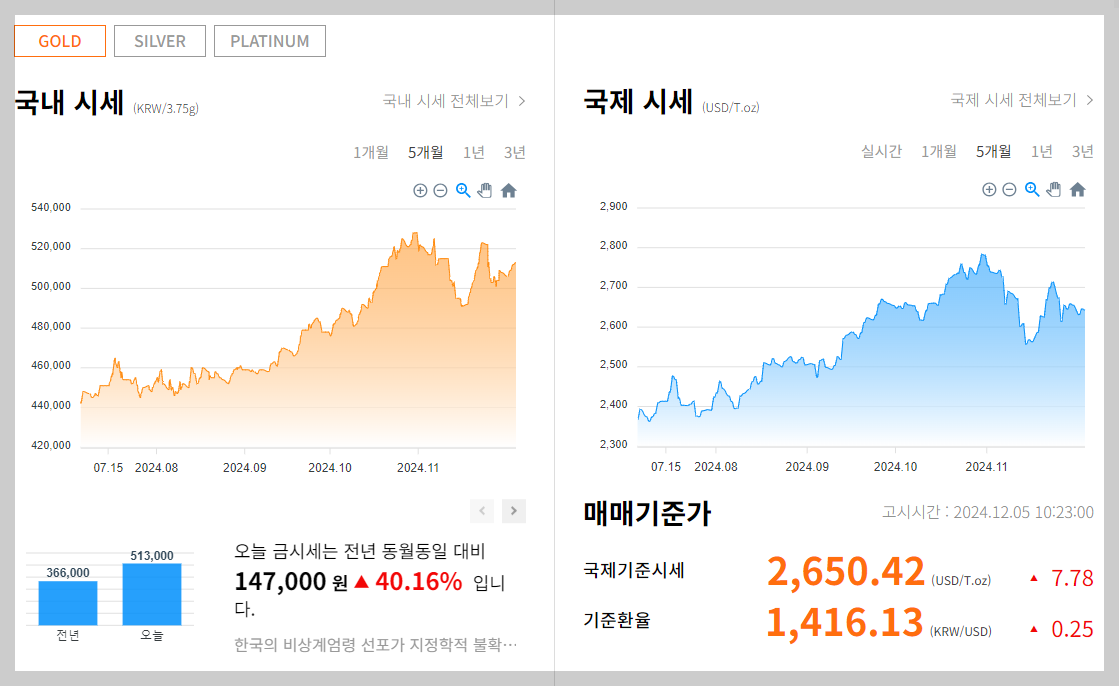Select the pan hand tool on domestic chart
Viewport: 1119px width, 686px height.
(485, 190)
